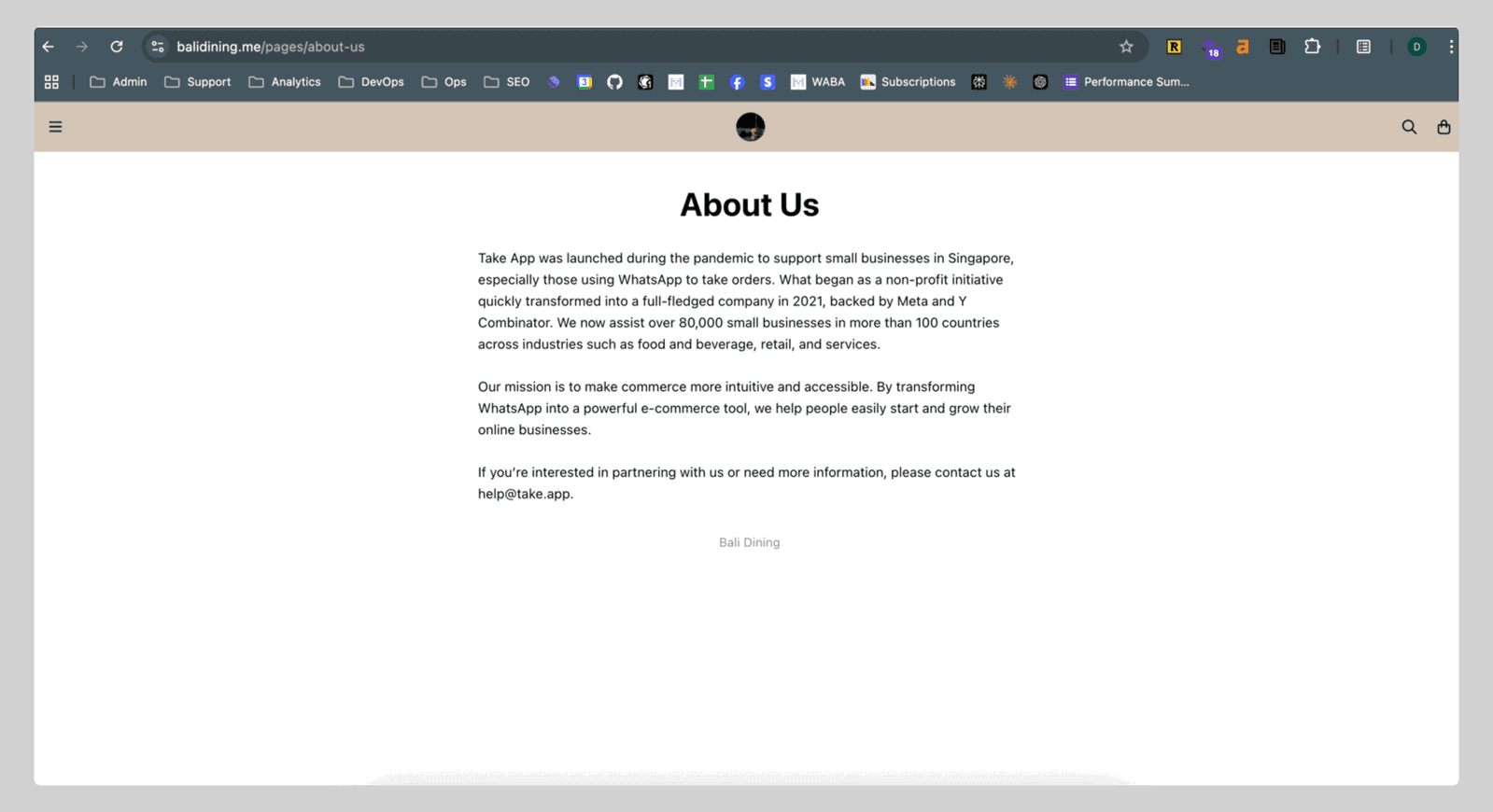Open the Subscriptions bookmark
The height and width of the screenshot is (812, 1493).
[908, 82]
